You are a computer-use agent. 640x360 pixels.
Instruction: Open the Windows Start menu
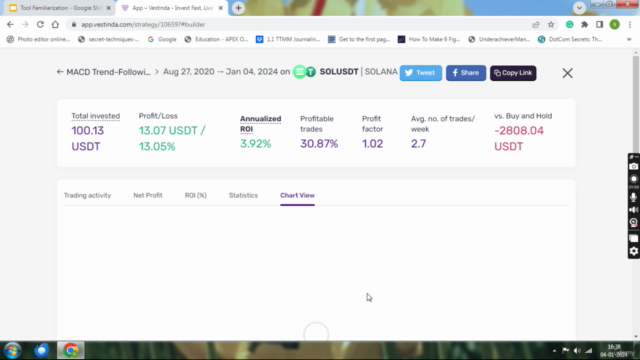(13, 351)
